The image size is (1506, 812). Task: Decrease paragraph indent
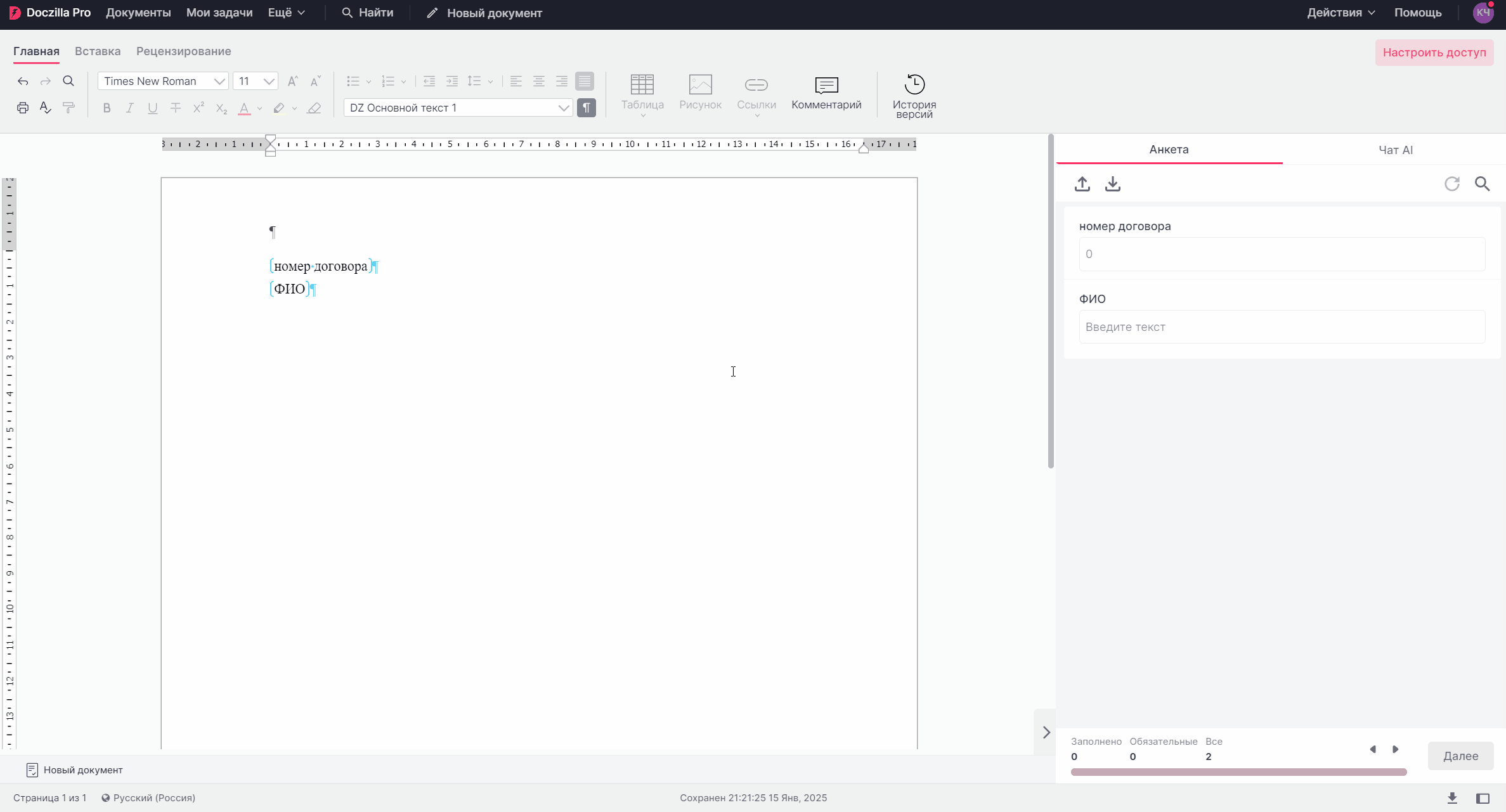point(429,81)
